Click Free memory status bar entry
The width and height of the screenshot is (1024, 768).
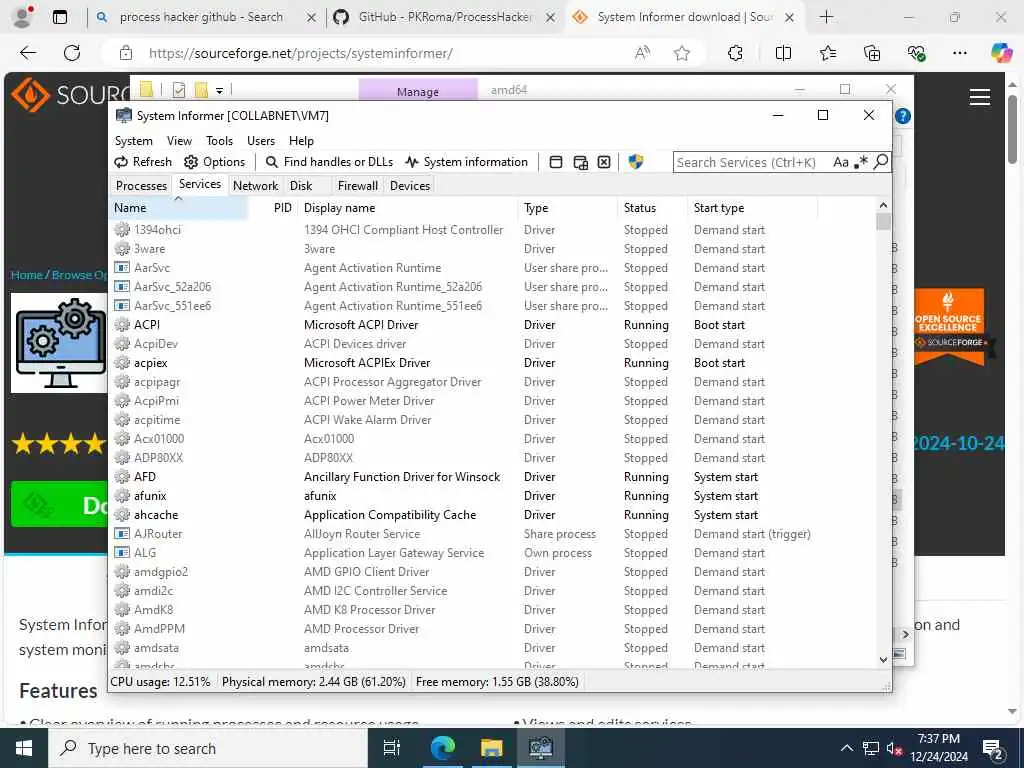click(x=497, y=682)
